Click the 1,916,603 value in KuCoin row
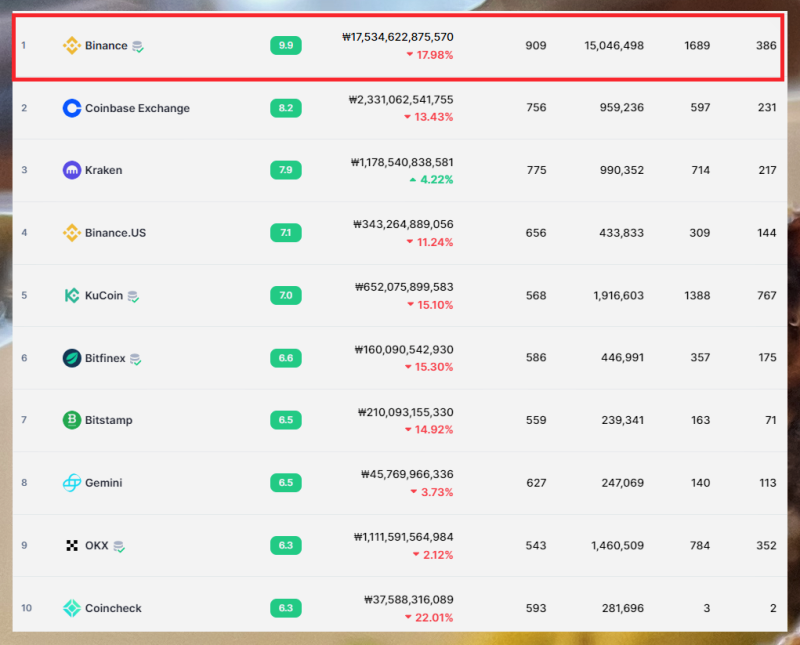 pos(618,296)
